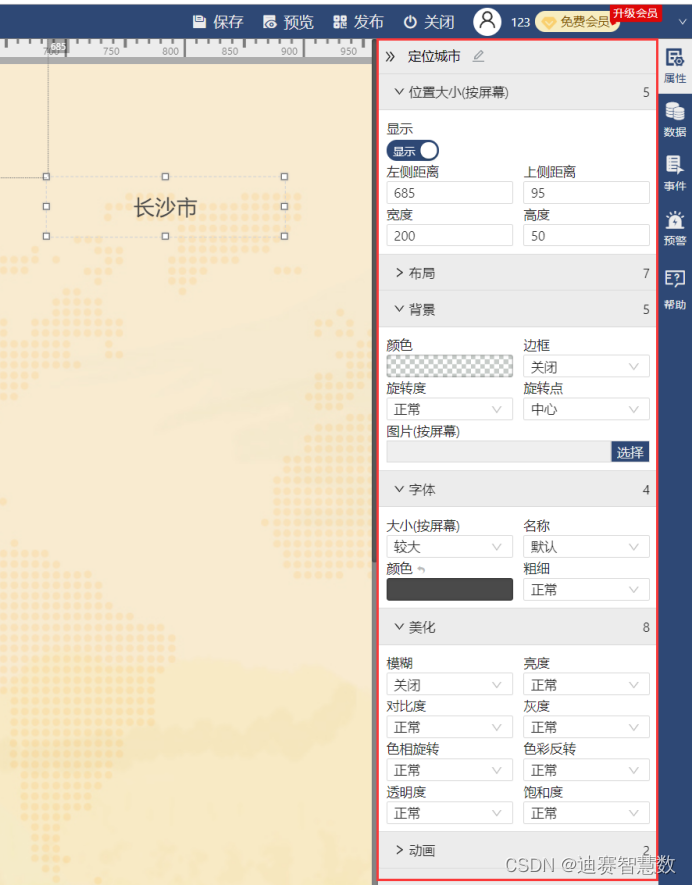The image size is (692, 885).
Task: Collapse the 美化 section
Action: point(518,627)
